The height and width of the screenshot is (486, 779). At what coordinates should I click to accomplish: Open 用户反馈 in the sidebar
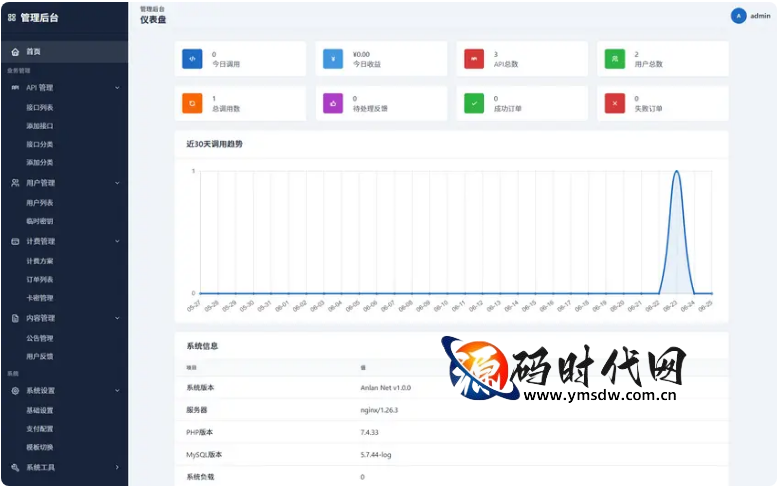click(40, 356)
